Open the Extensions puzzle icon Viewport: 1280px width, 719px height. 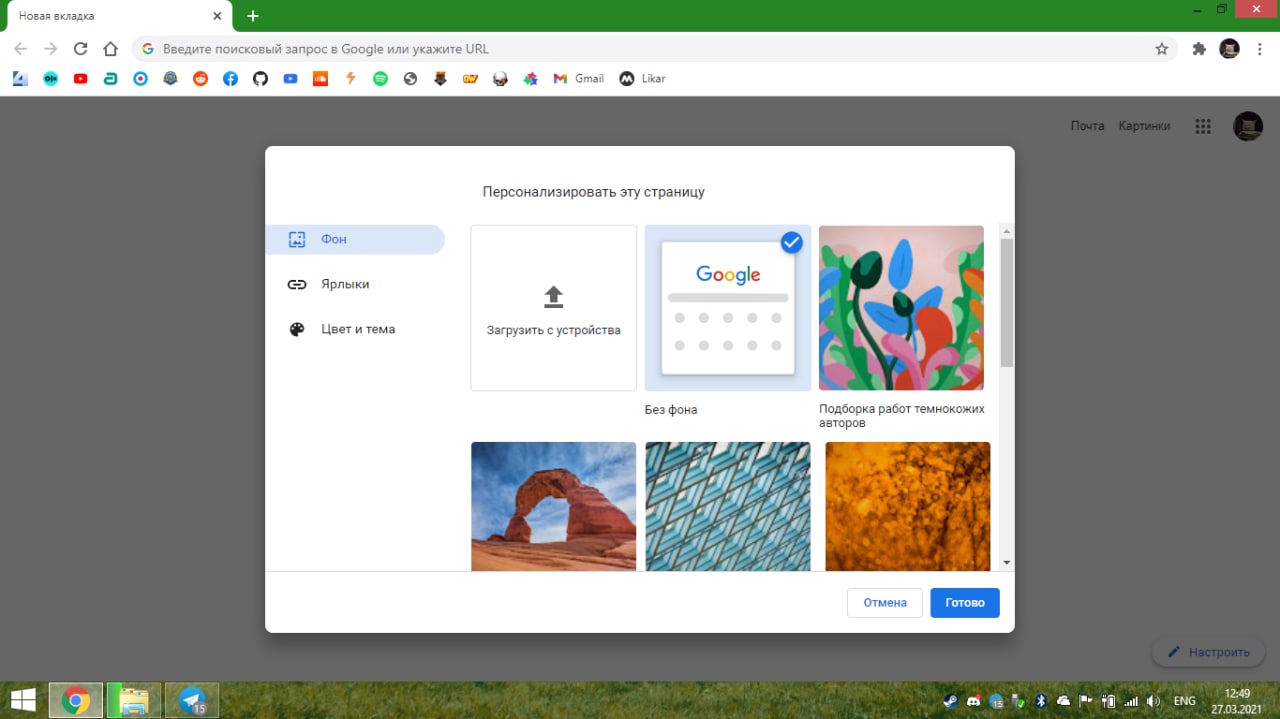pos(1199,48)
